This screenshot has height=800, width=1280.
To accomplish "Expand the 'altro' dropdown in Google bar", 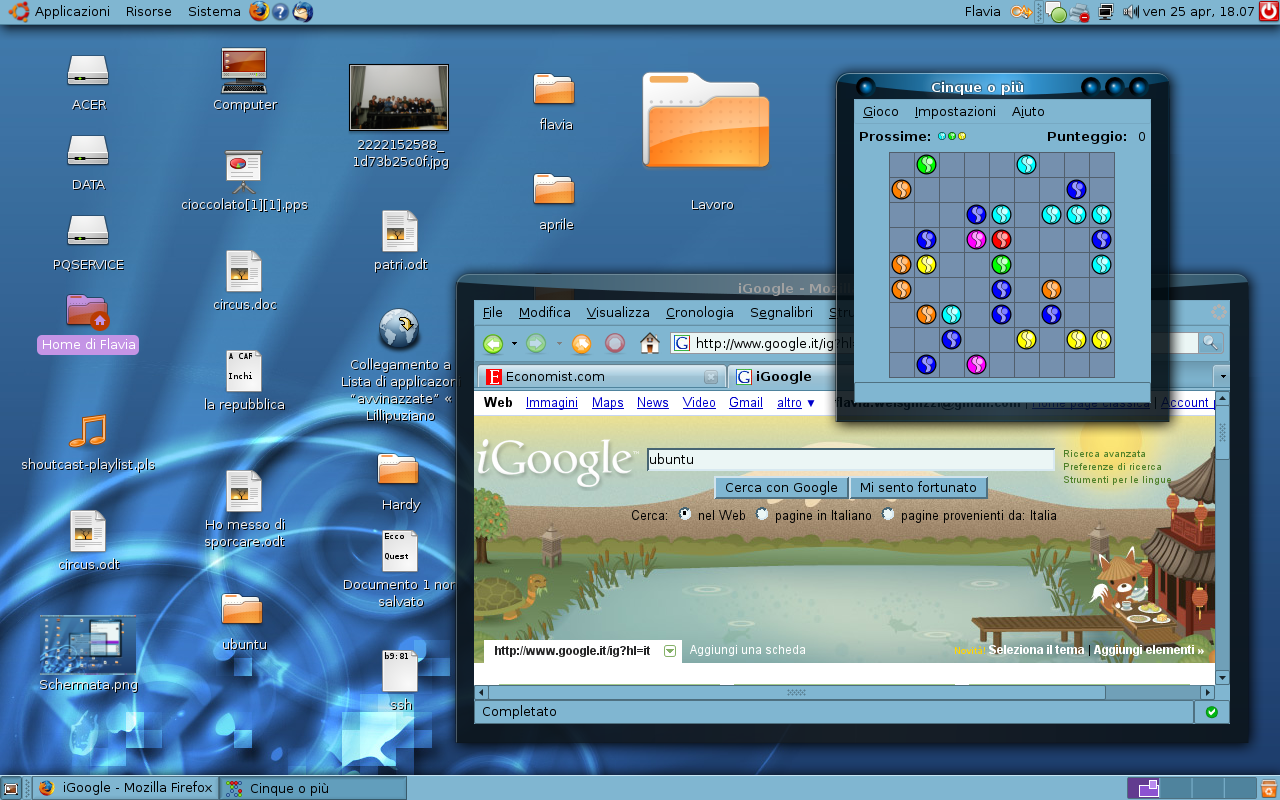I will [796, 403].
